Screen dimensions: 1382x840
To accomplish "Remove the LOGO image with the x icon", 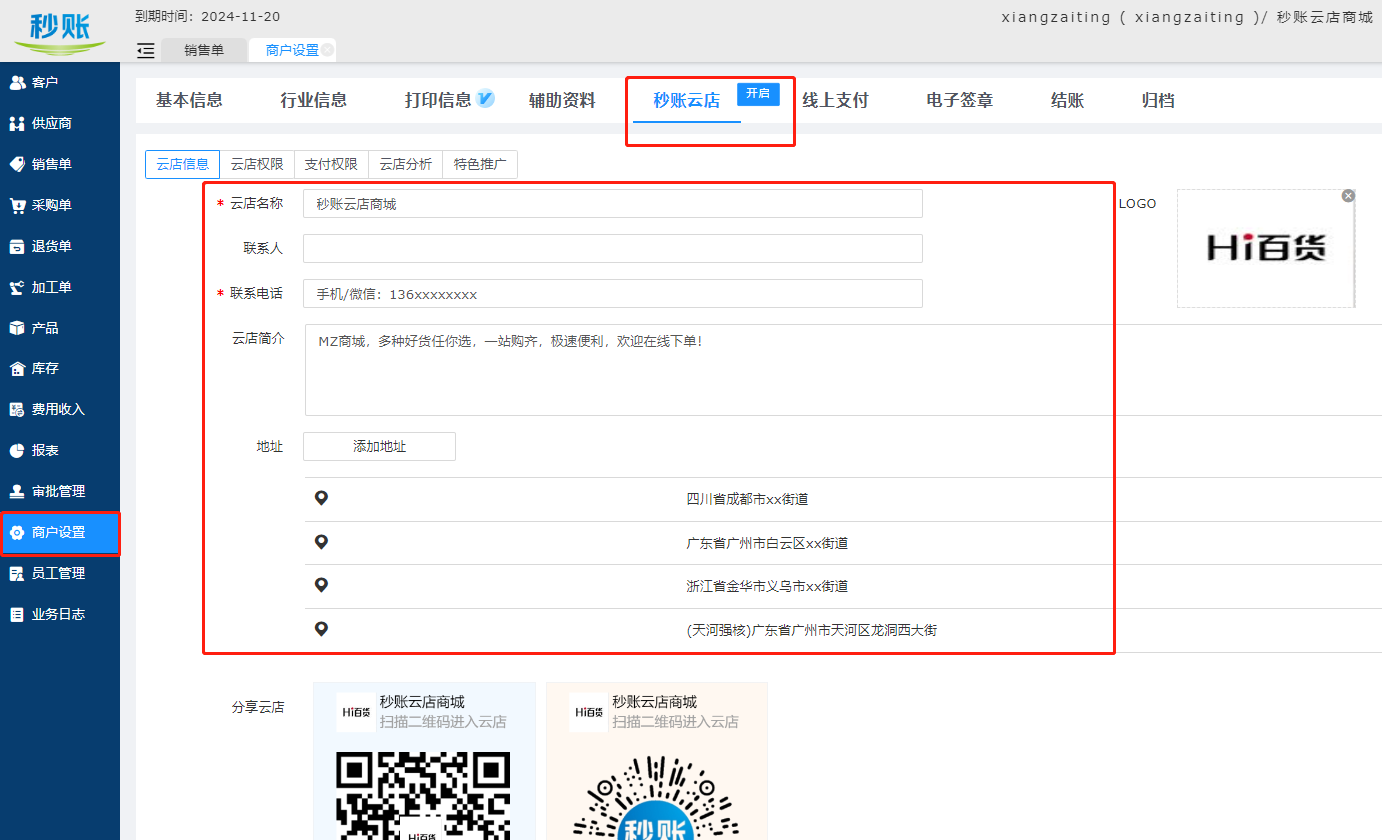I will [1348, 196].
